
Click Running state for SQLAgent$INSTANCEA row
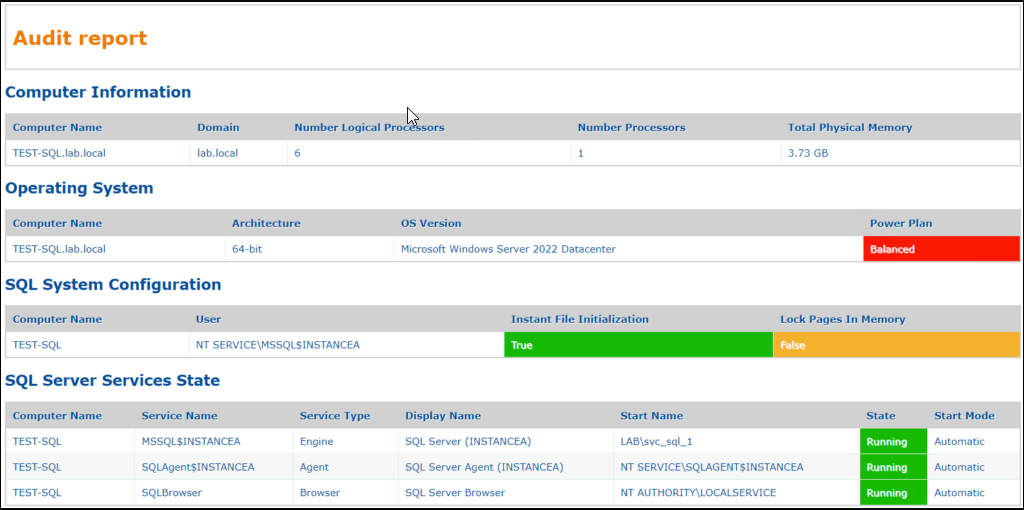(893, 467)
